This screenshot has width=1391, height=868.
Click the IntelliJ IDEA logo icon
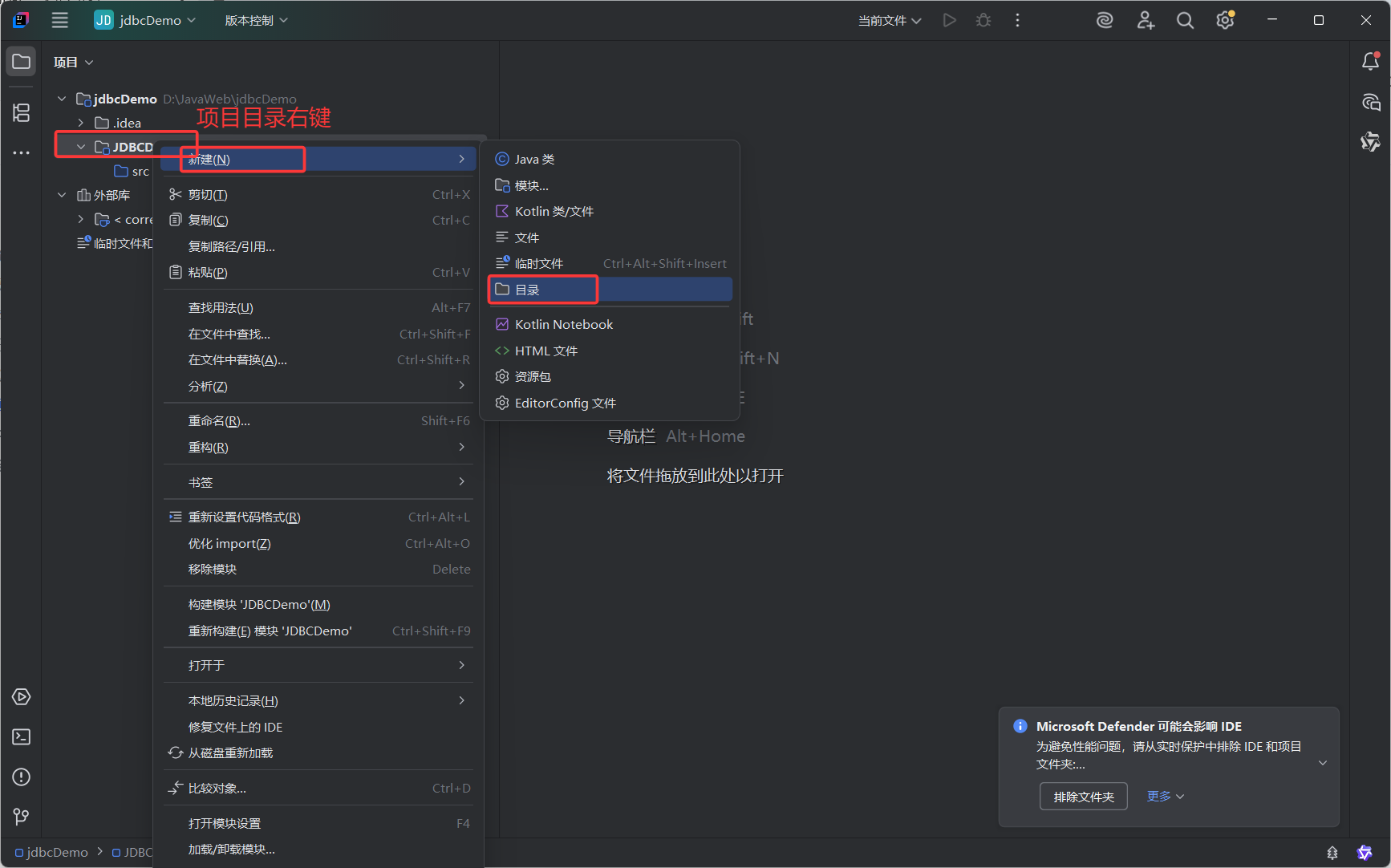point(21,20)
